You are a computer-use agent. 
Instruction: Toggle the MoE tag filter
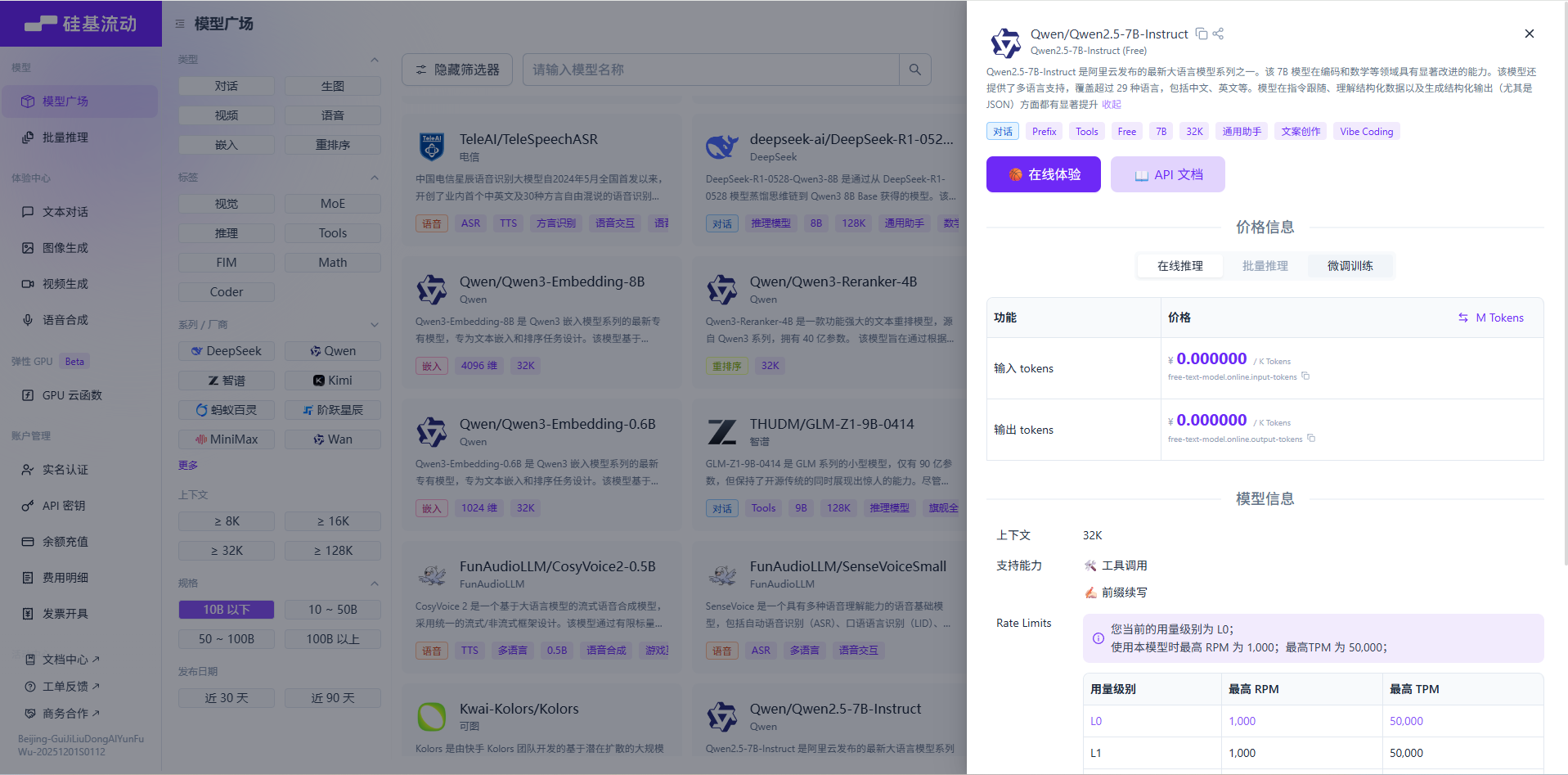(333, 204)
